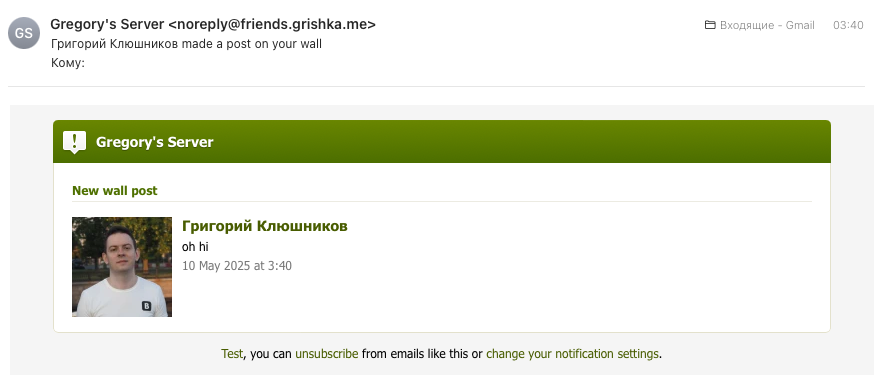The image size is (882, 382).
Task: Click the Test name link in footer
Action: (232, 354)
